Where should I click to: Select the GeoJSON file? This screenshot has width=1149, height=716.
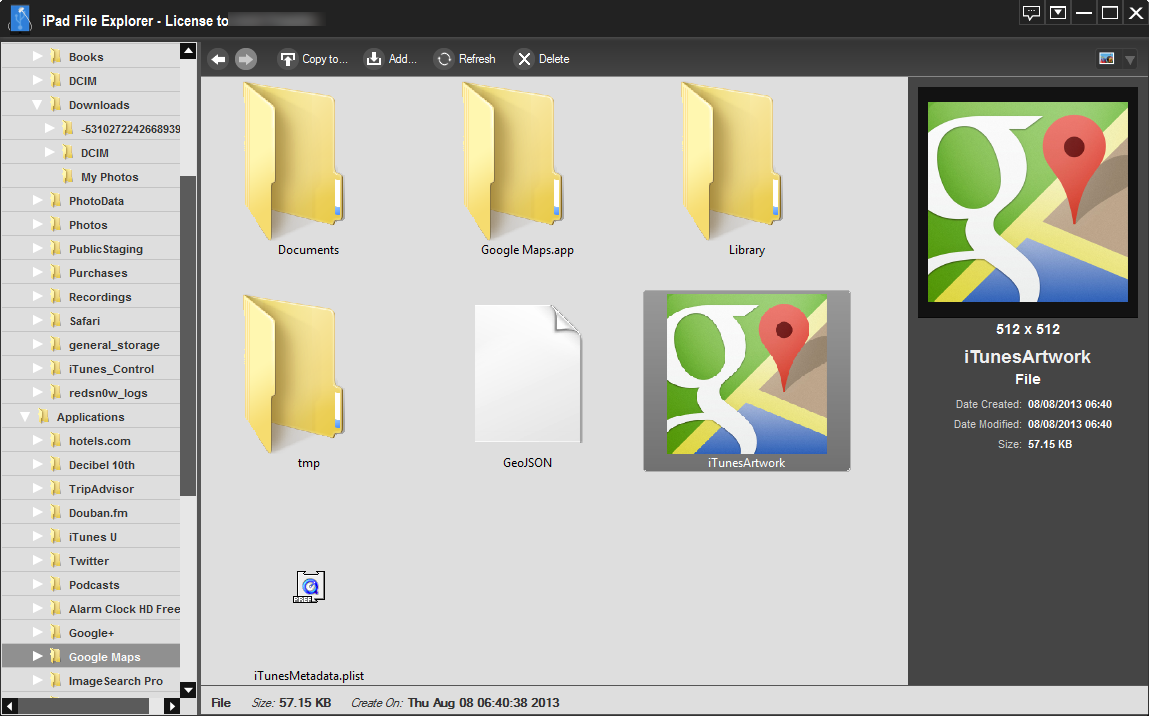coord(527,382)
